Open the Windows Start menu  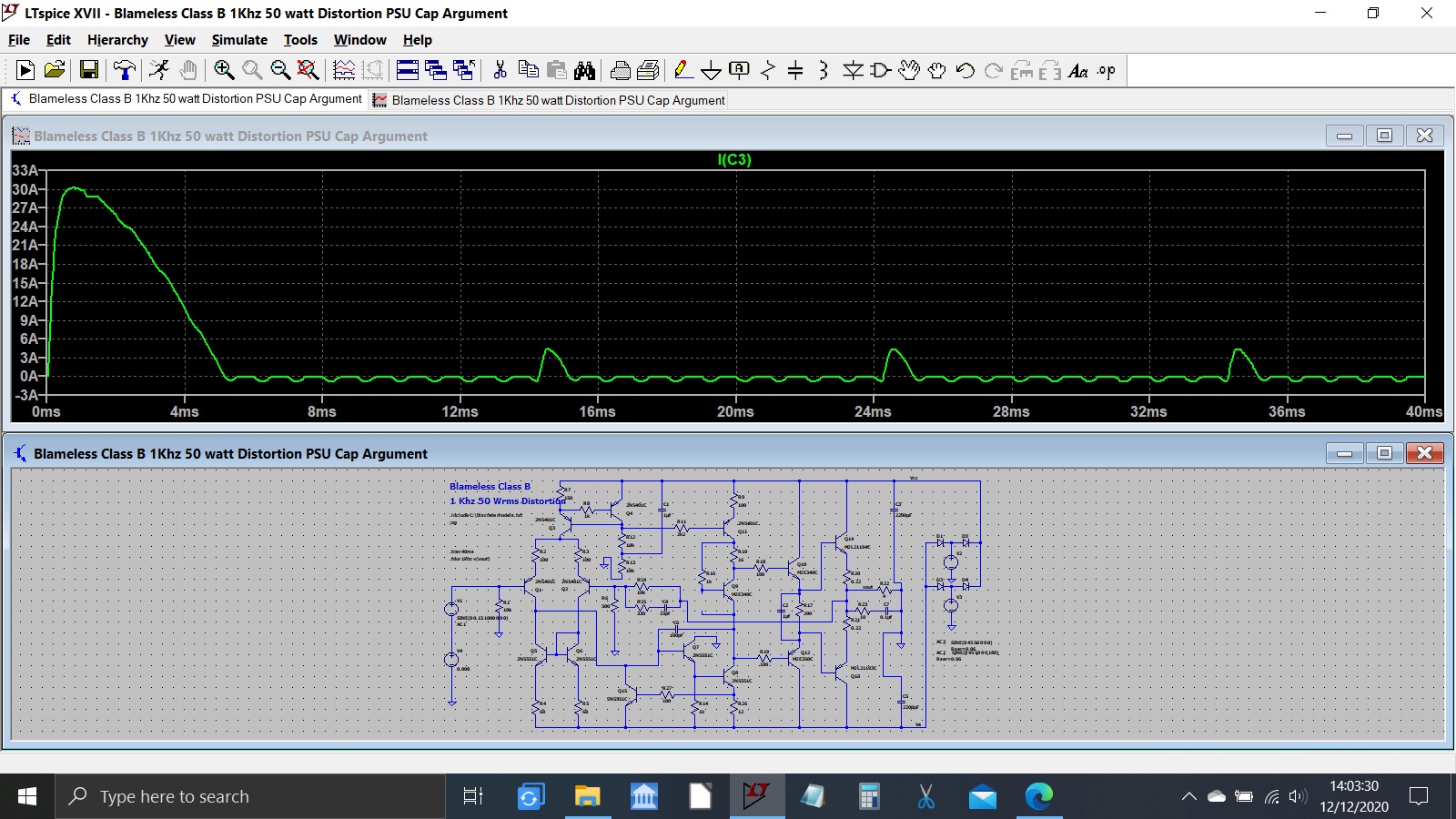[27, 796]
